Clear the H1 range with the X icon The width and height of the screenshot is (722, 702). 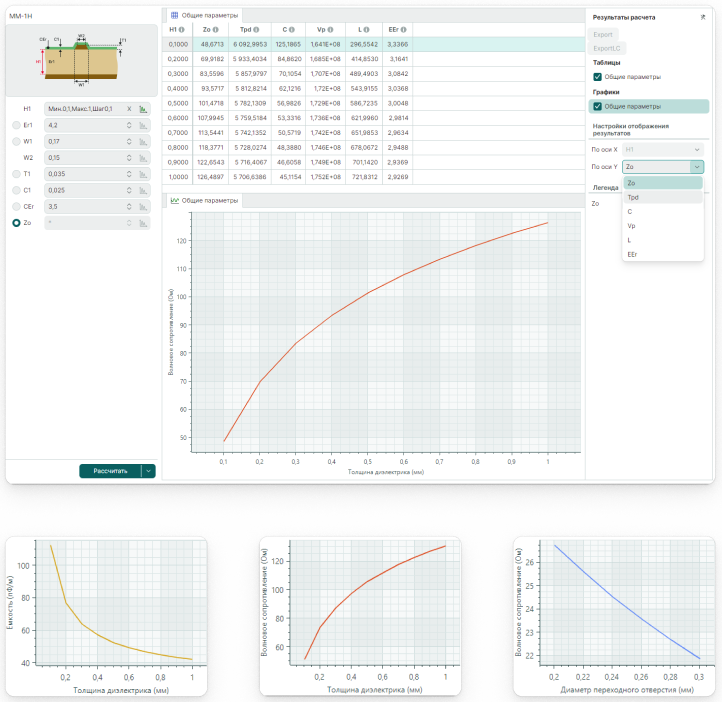coord(129,108)
